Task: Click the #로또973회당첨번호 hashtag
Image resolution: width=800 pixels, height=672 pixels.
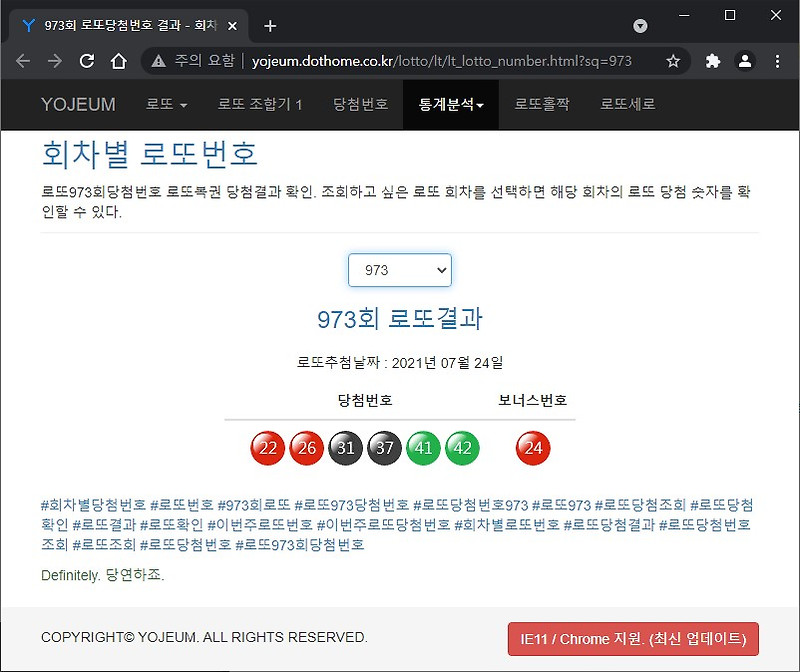Action: (300, 545)
